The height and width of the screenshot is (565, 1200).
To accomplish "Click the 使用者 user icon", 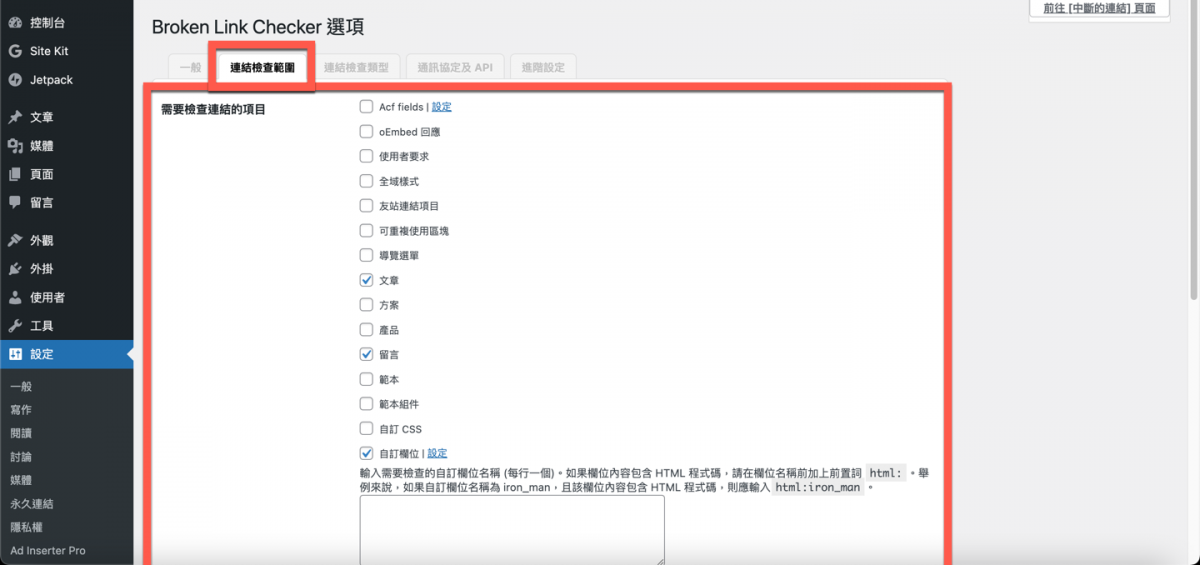I will click(15, 297).
